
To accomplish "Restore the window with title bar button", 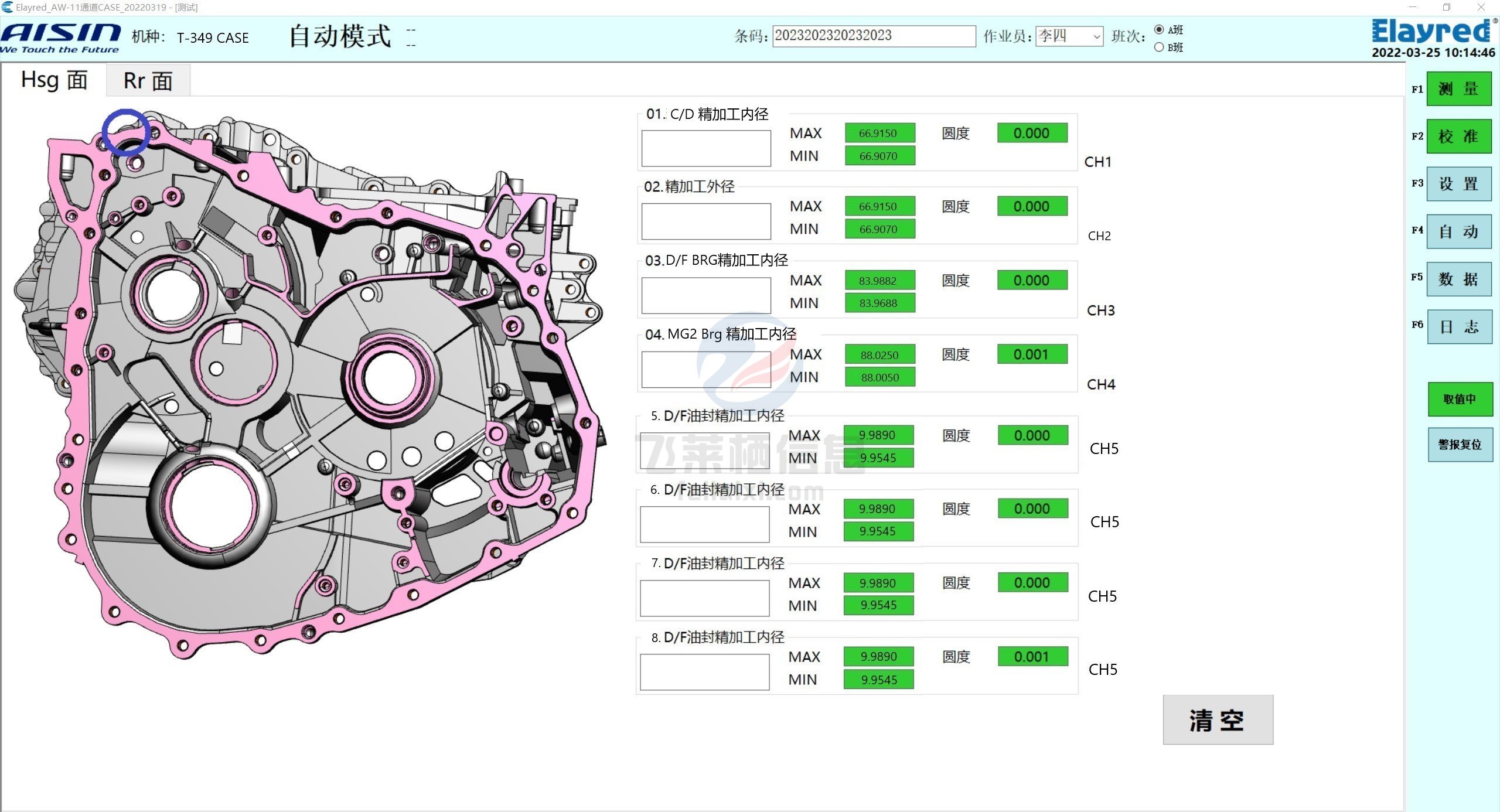I will (x=1446, y=7).
